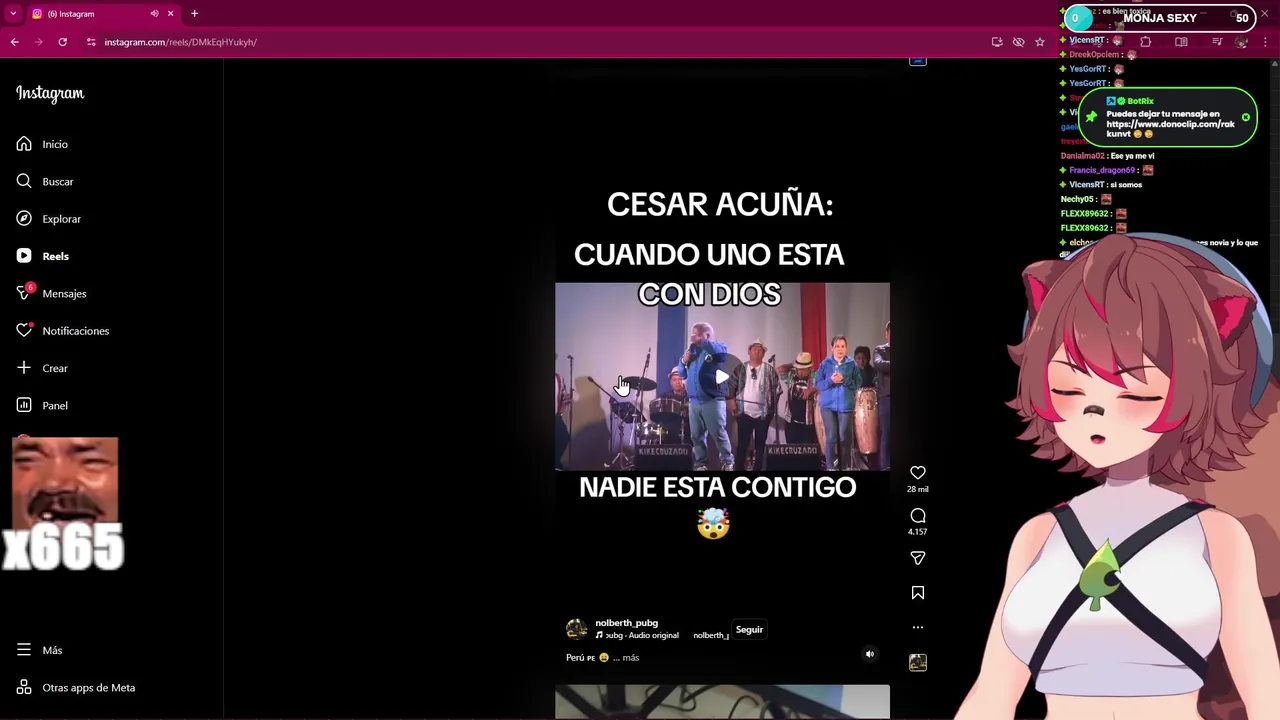Open the tab search dropdown arrow

pyautogui.click(x=13, y=14)
